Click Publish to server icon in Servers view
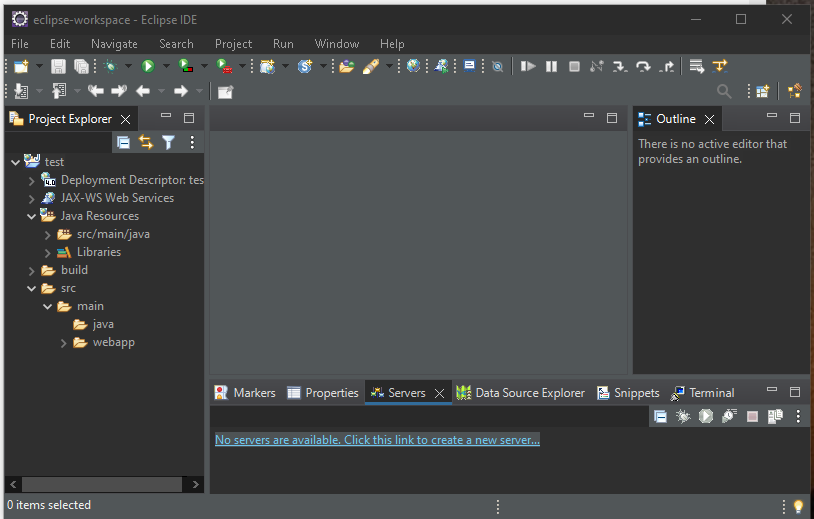This screenshot has height=519, width=814. pyautogui.click(x=775, y=416)
